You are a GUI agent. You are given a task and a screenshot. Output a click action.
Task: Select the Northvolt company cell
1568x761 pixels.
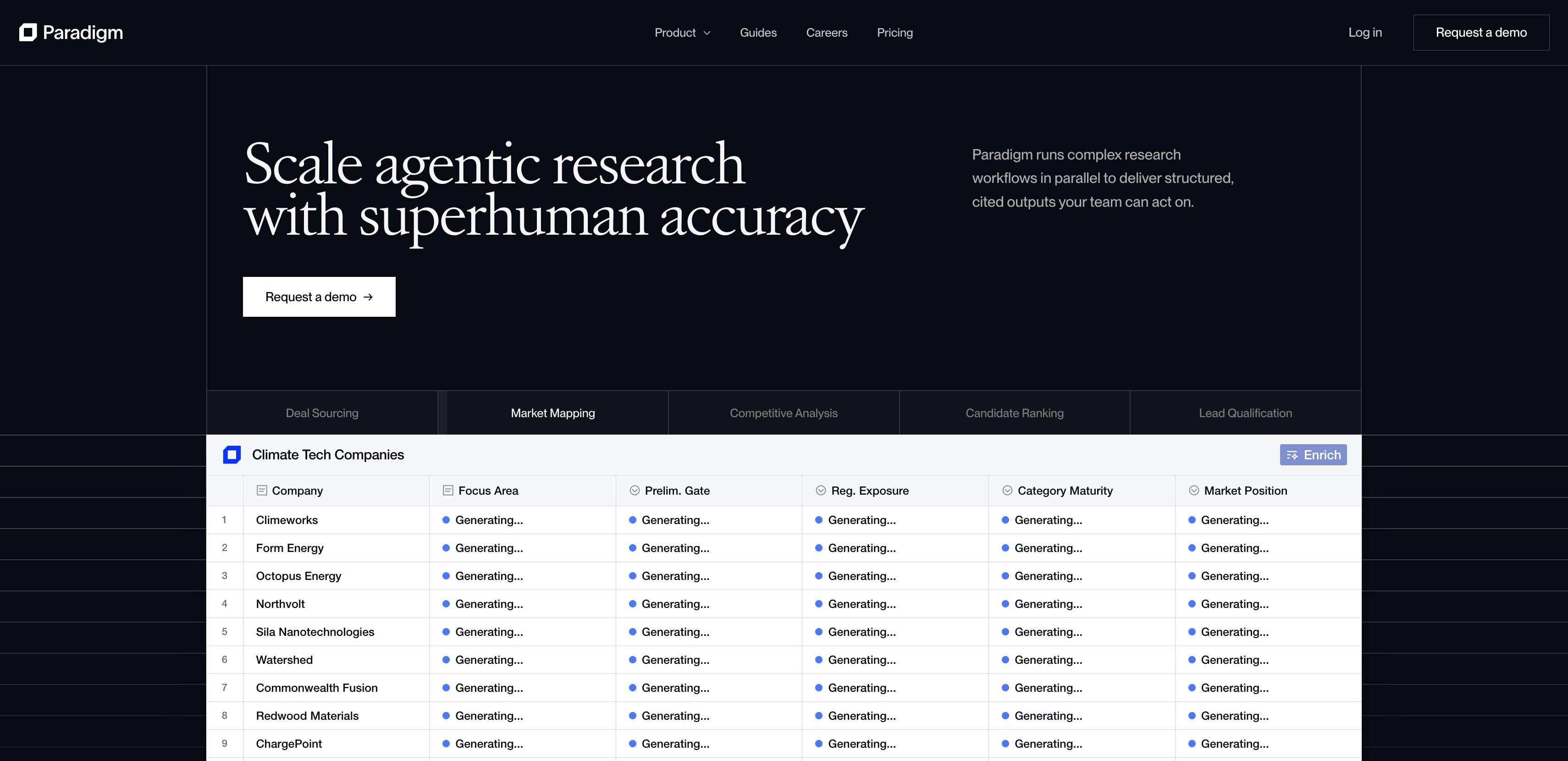[336, 604]
